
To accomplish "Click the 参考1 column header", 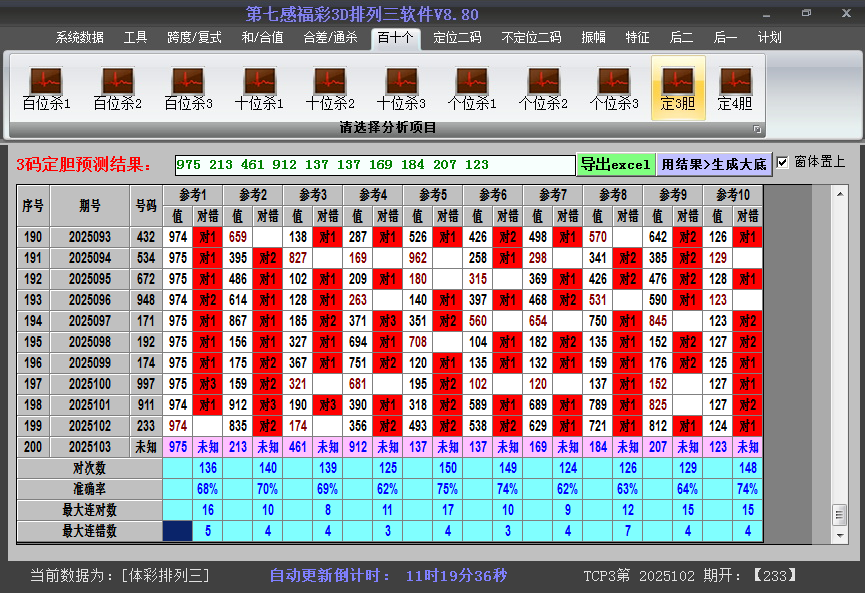I will click(193, 195).
